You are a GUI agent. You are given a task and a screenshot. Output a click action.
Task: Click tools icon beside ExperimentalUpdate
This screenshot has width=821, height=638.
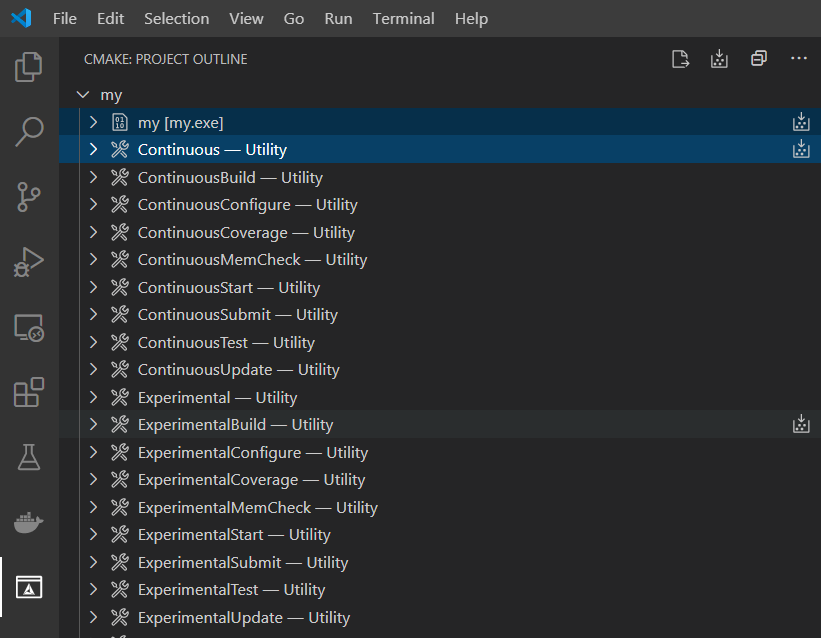coord(120,618)
